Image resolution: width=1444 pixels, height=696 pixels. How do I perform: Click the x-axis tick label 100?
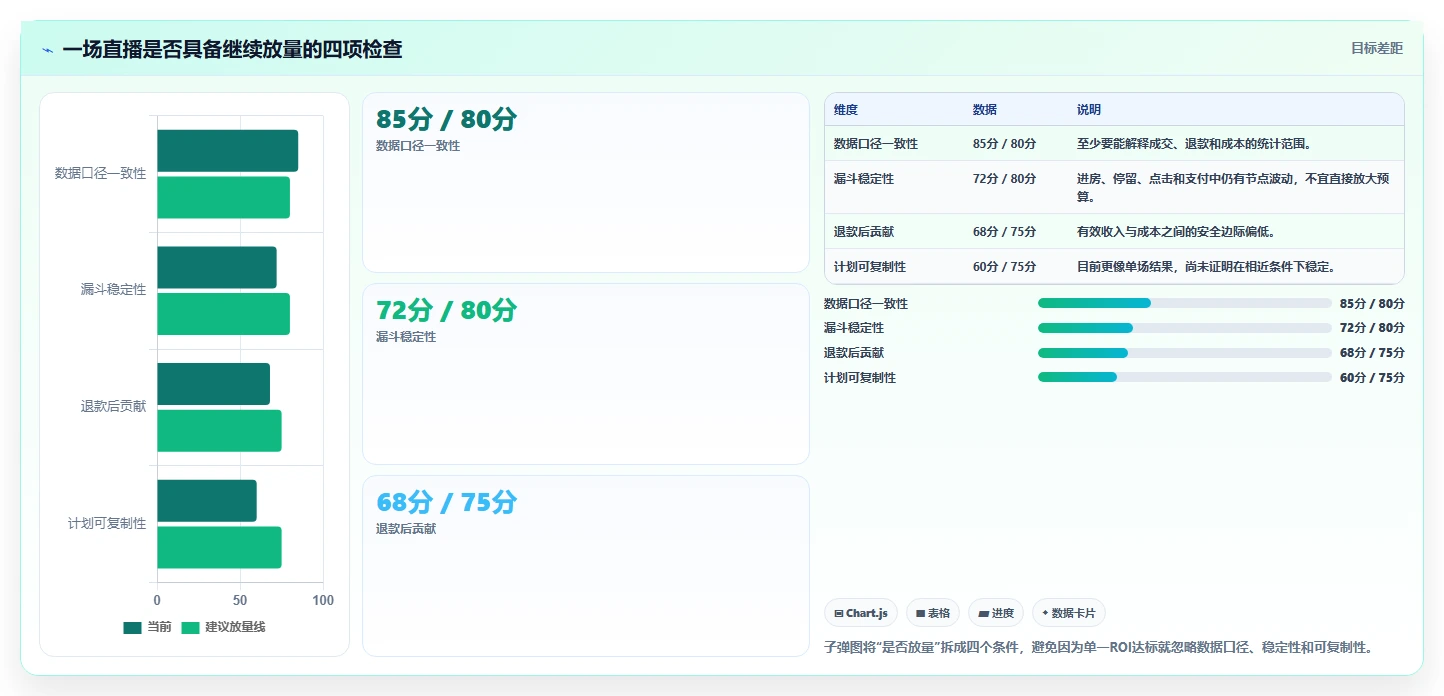(x=323, y=600)
